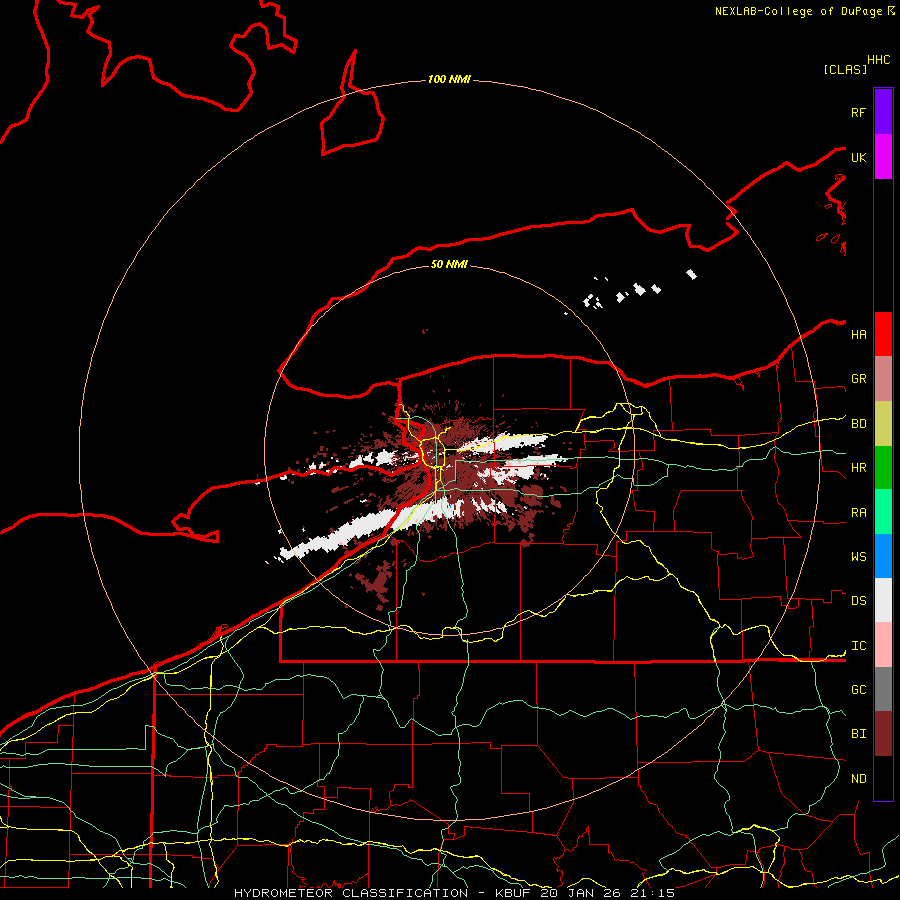Click the GR legend label
The image size is (900, 900).
point(858,379)
